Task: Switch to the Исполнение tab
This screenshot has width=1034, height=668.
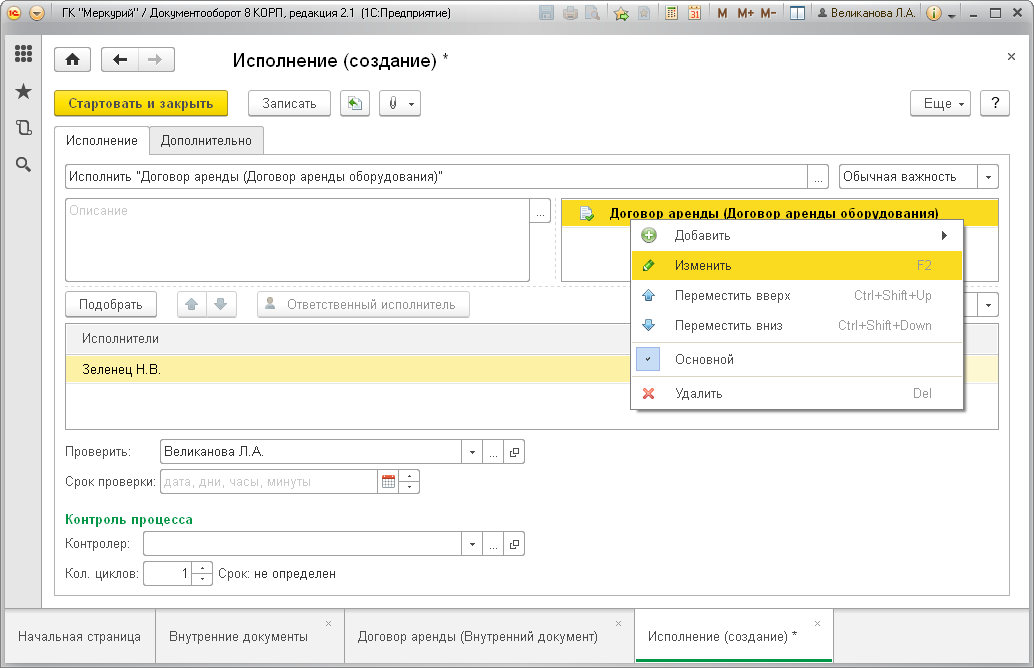Action: pyautogui.click(x=102, y=140)
